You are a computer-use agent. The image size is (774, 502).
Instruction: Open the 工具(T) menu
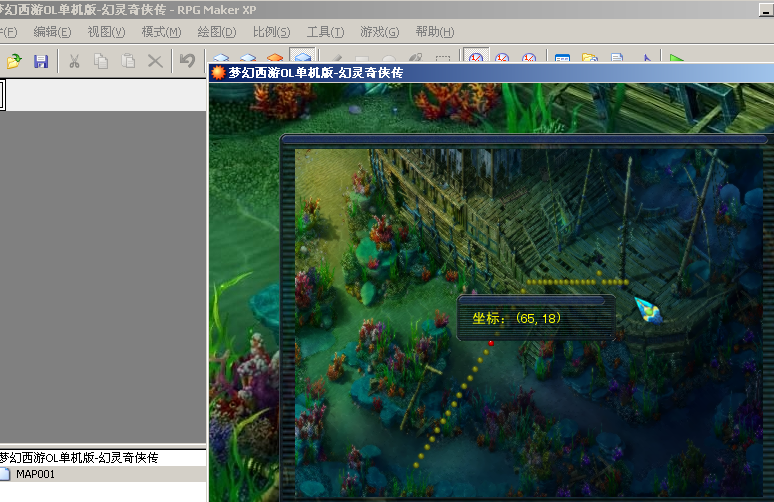coord(325,32)
